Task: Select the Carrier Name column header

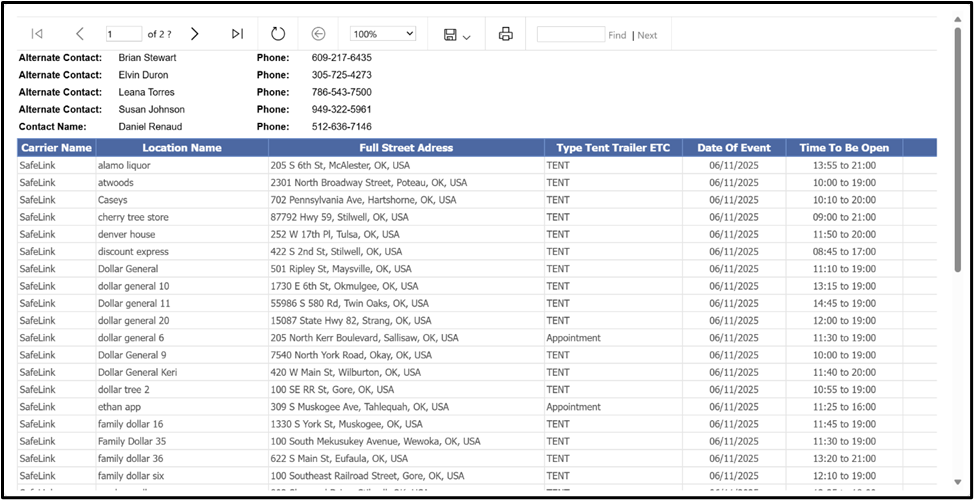Action: tap(57, 148)
